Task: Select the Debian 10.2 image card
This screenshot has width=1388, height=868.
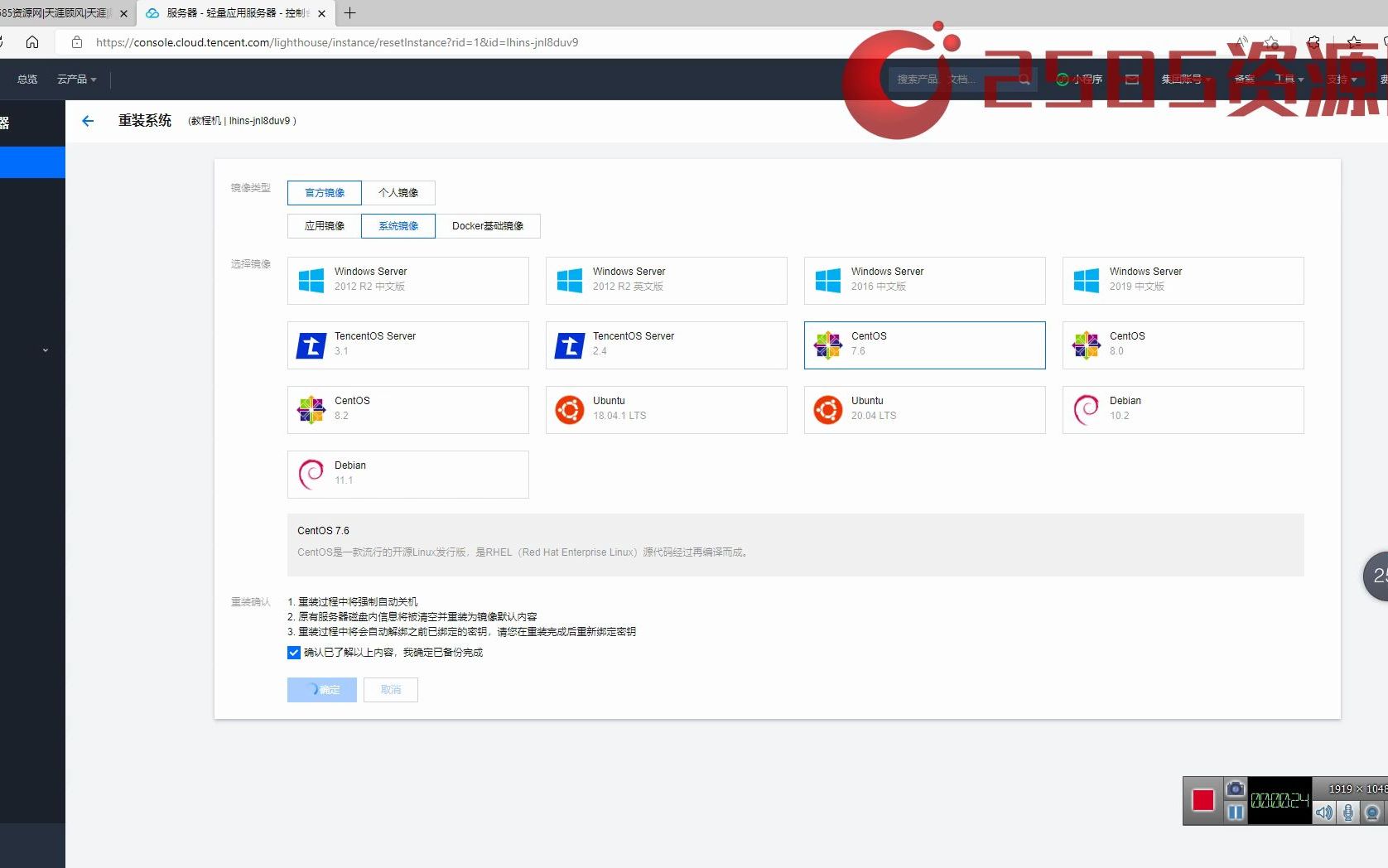Action: pos(1183,410)
